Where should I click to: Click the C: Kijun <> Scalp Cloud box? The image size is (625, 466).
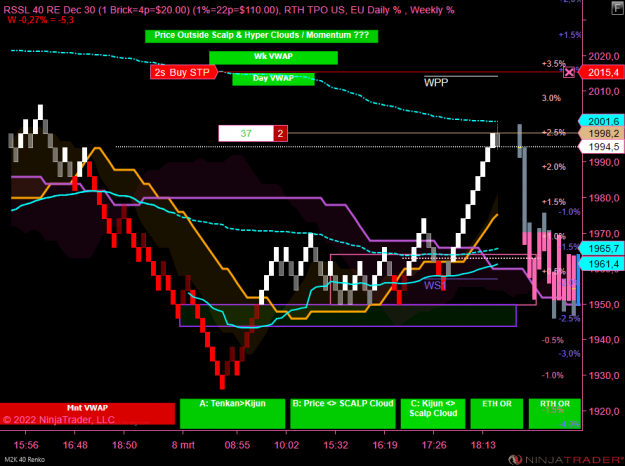(433, 413)
